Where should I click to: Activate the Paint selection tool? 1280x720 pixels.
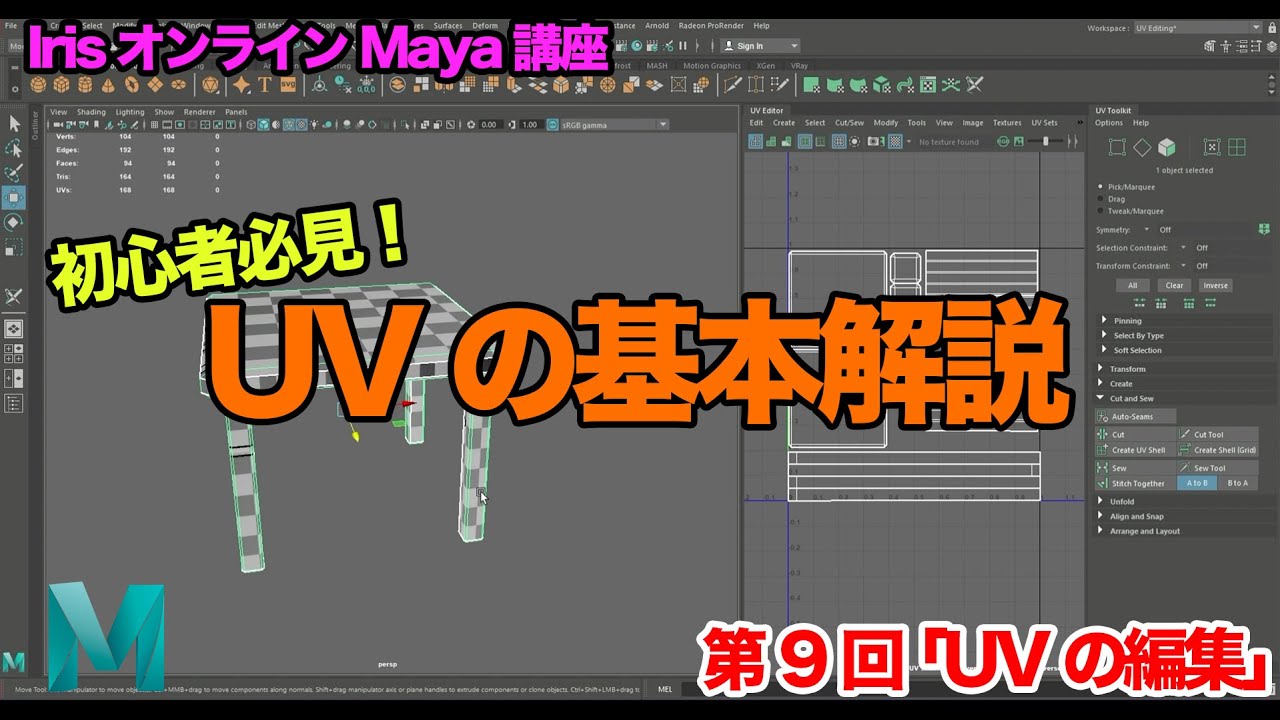click(14, 173)
